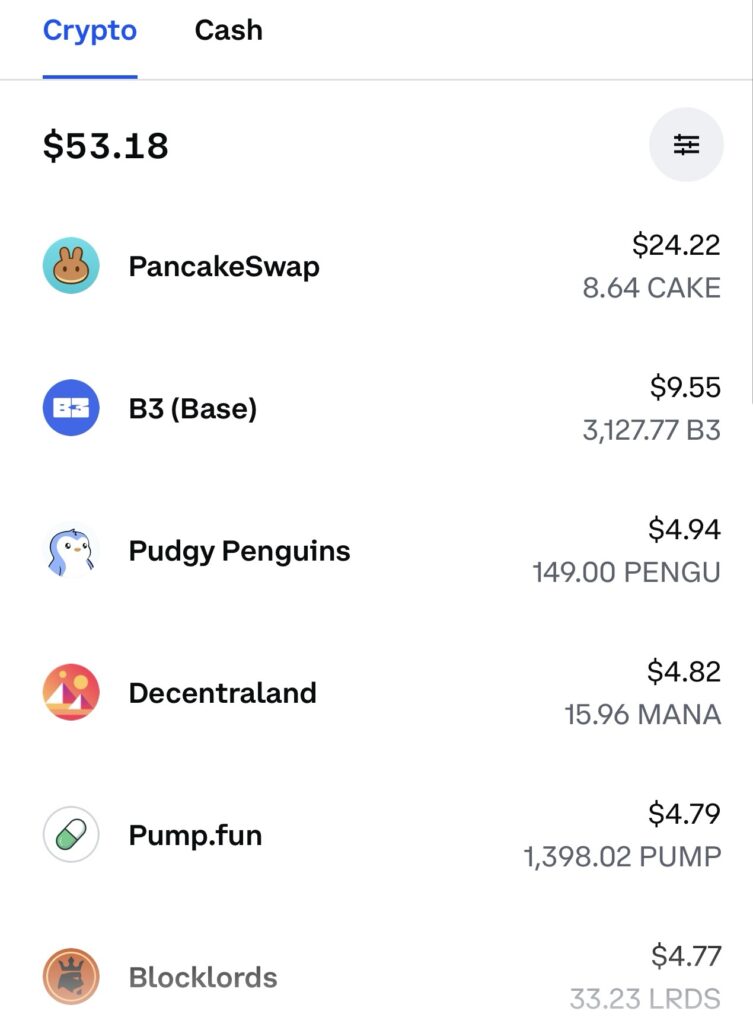
Task: Tap the Pump.fun pill icon
Action: pos(71,835)
